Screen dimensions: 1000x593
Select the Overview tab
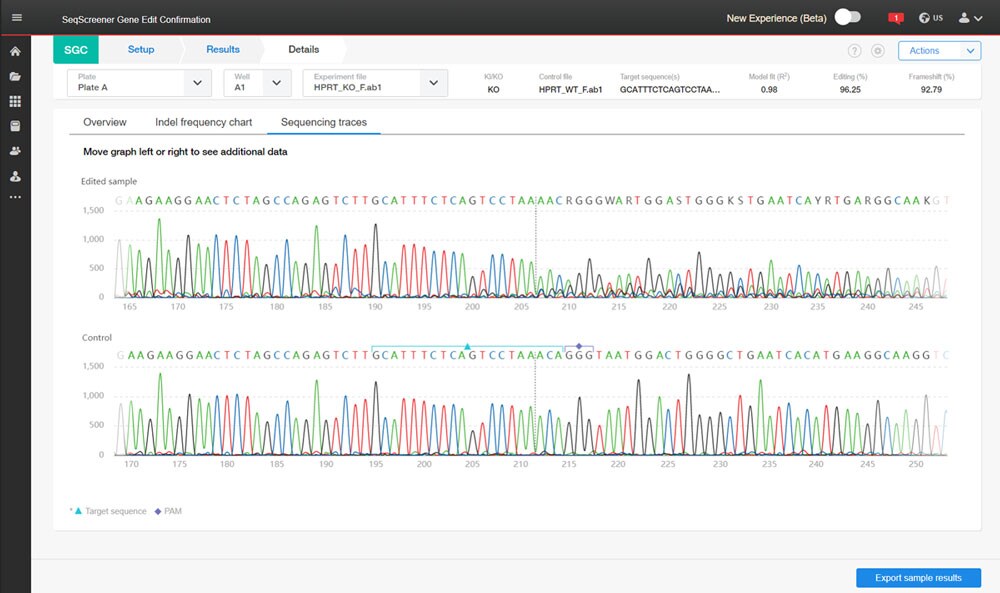pos(107,122)
